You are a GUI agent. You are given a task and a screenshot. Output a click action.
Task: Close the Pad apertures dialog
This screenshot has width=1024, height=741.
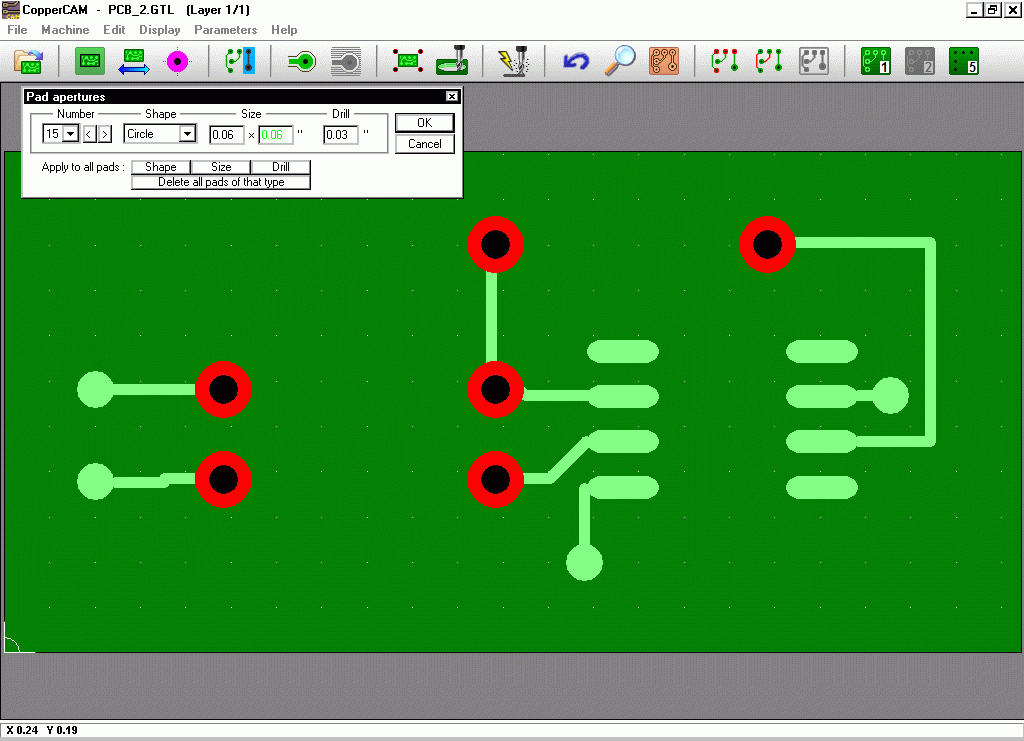point(452,97)
